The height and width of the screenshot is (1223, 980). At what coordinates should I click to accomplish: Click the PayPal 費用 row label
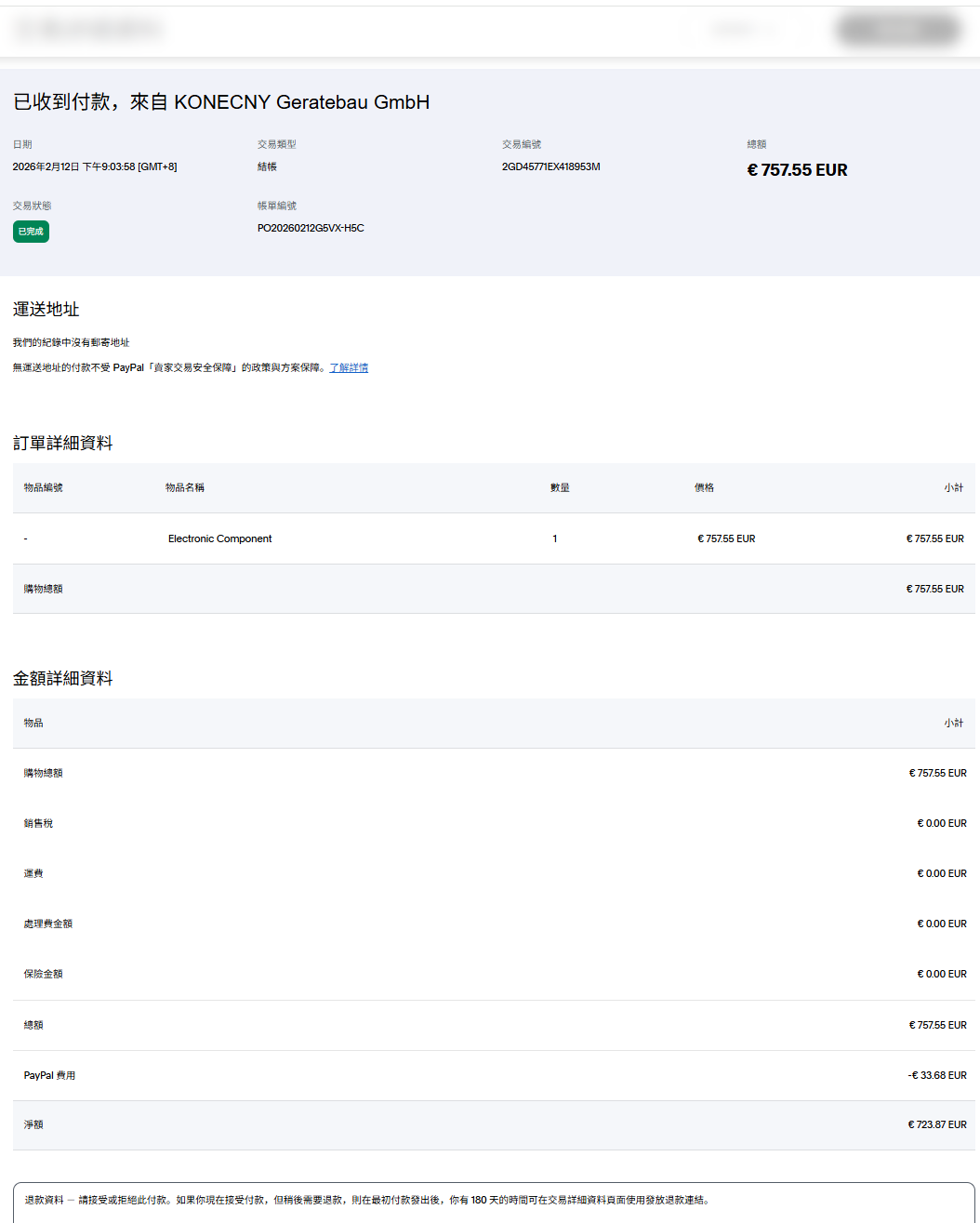click(x=49, y=1076)
